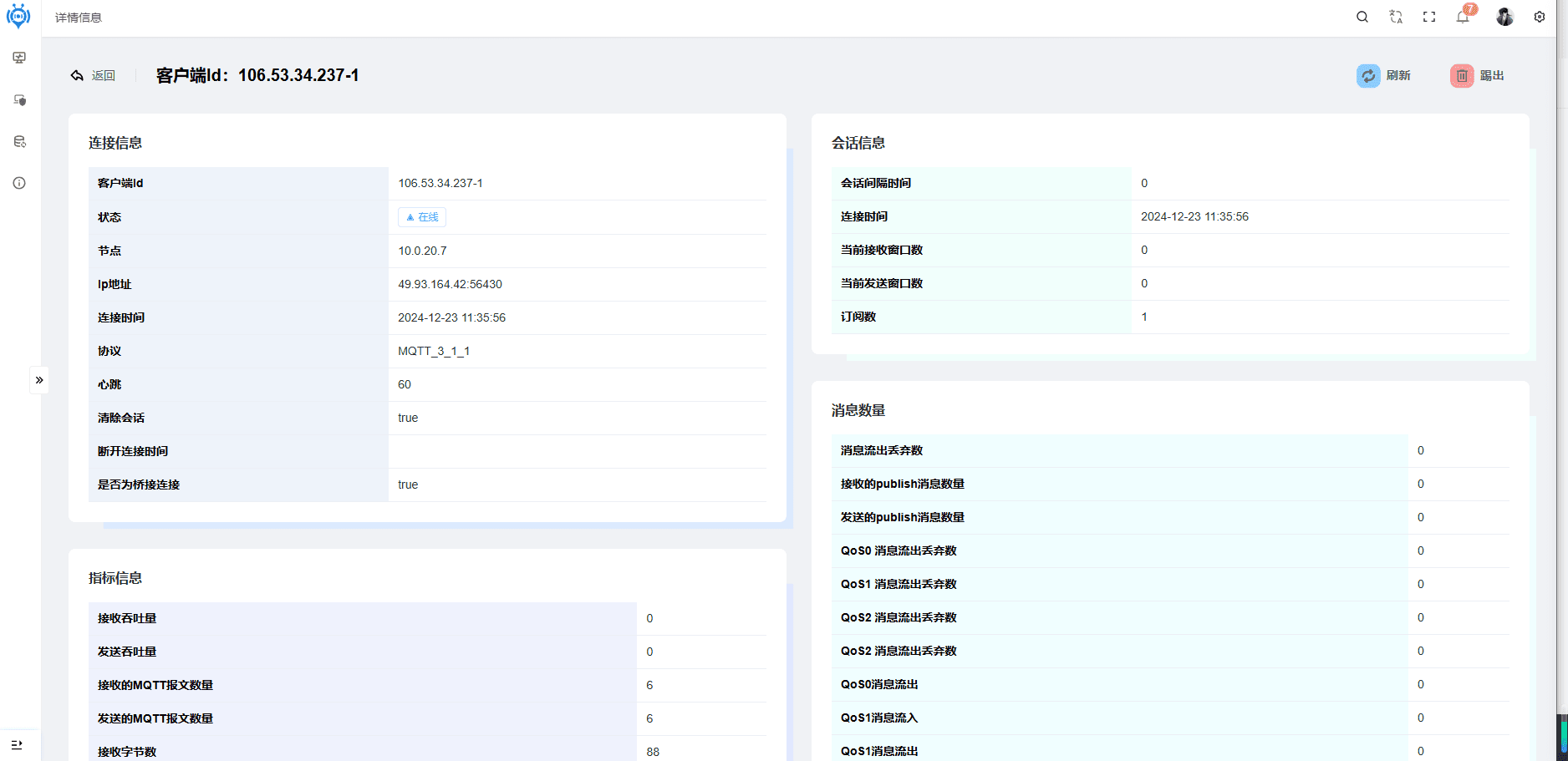The image size is (1568, 761).
Task: Select the protocol value MQTT_3_1_1
Action: (434, 351)
